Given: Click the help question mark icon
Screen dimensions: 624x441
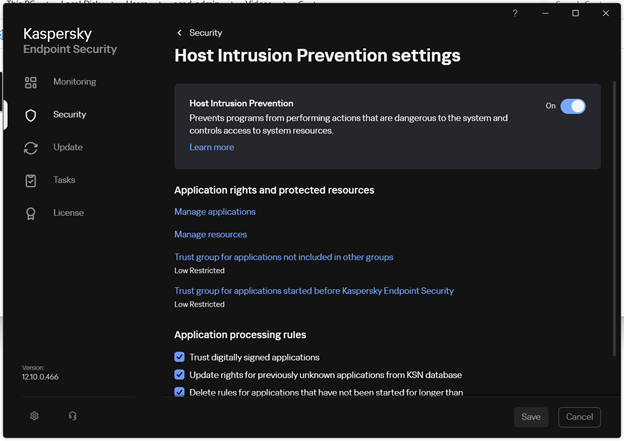Looking at the screenshot, I should coord(515,13).
